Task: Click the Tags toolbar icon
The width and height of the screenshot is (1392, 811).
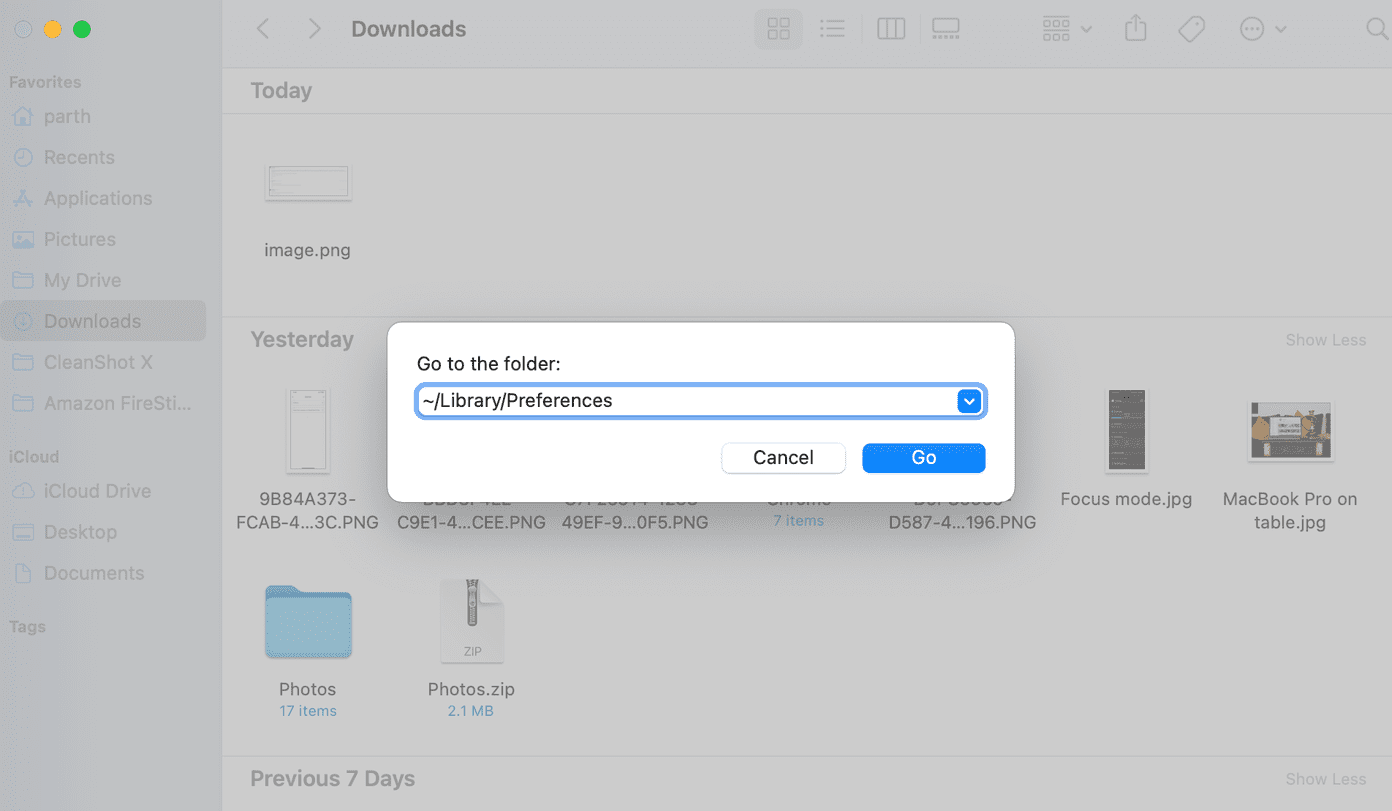Action: pyautogui.click(x=1191, y=29)
